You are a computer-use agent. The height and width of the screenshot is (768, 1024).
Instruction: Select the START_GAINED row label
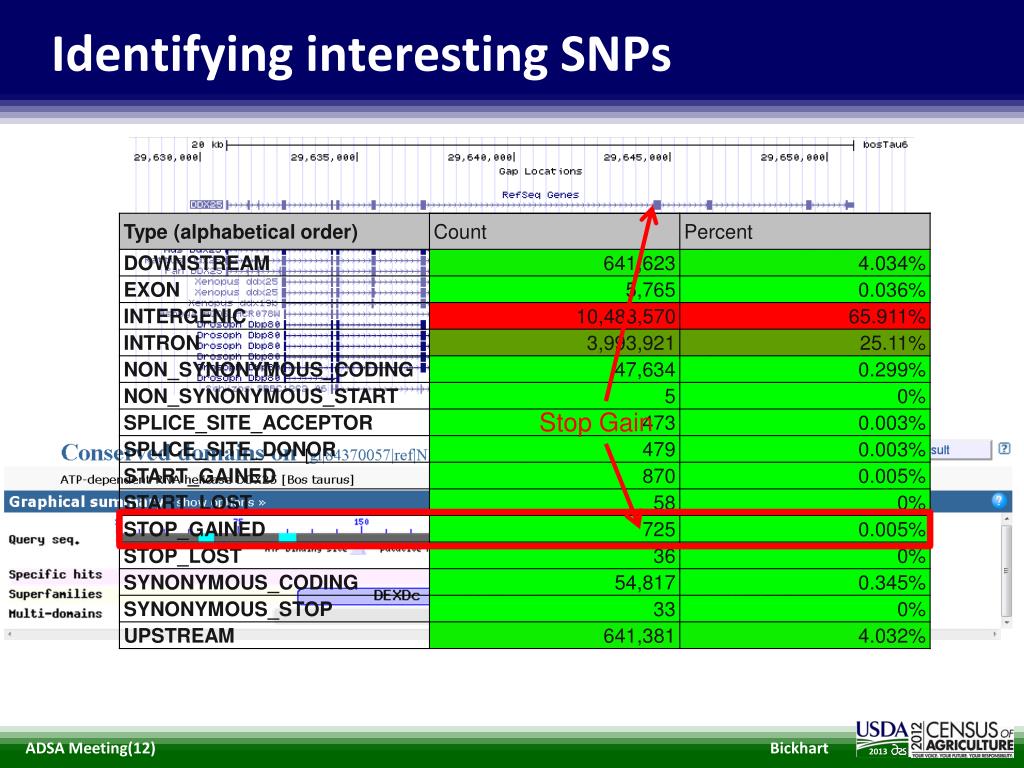click(200, 476)
